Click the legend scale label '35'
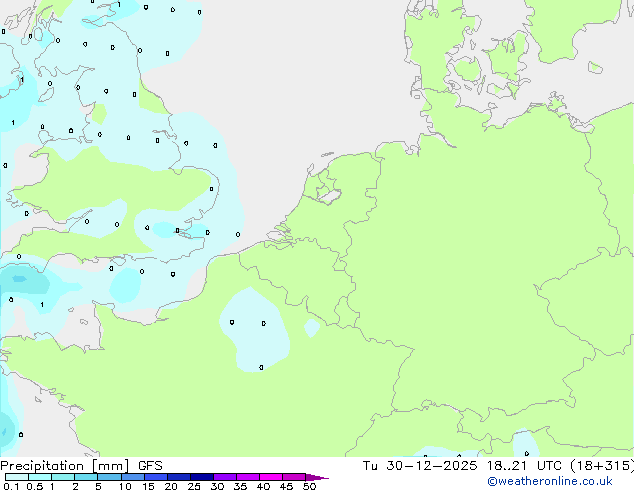The height and width of the screenshot is (490, 634). click(240, 486)
